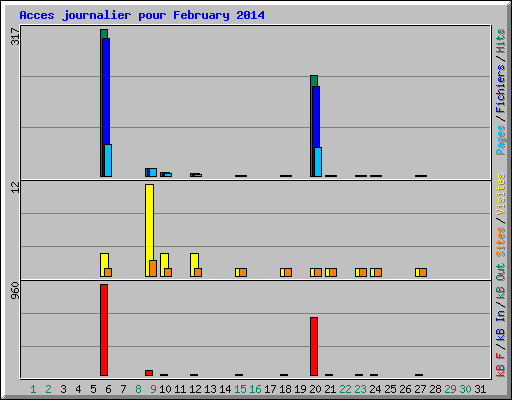Select the red kB bar for day 20
This screenshot has width=512, height=400.
tap(314, 346)
